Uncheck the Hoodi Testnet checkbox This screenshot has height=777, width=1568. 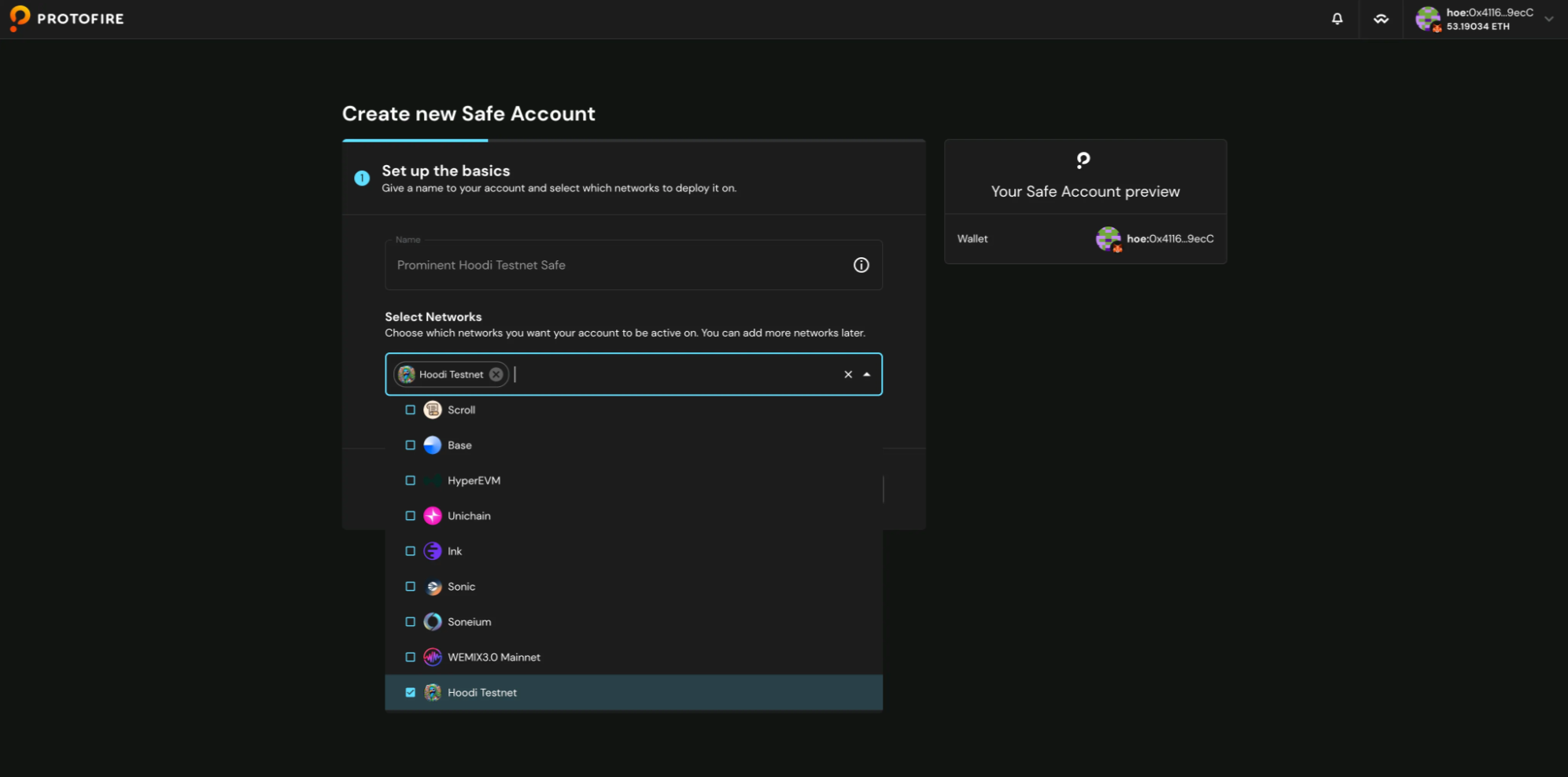point(410,693)
